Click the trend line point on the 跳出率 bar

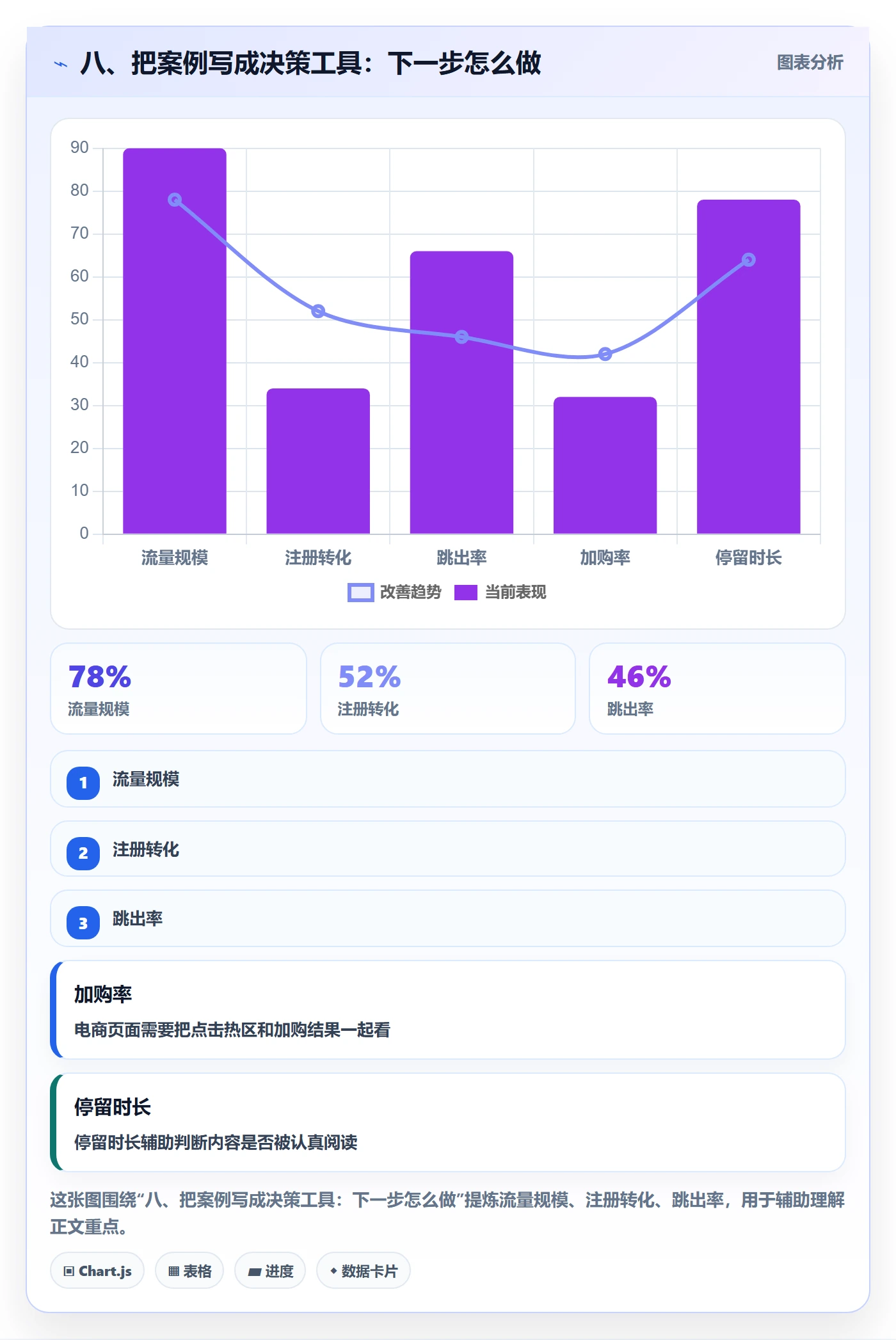tap(461, 337)
